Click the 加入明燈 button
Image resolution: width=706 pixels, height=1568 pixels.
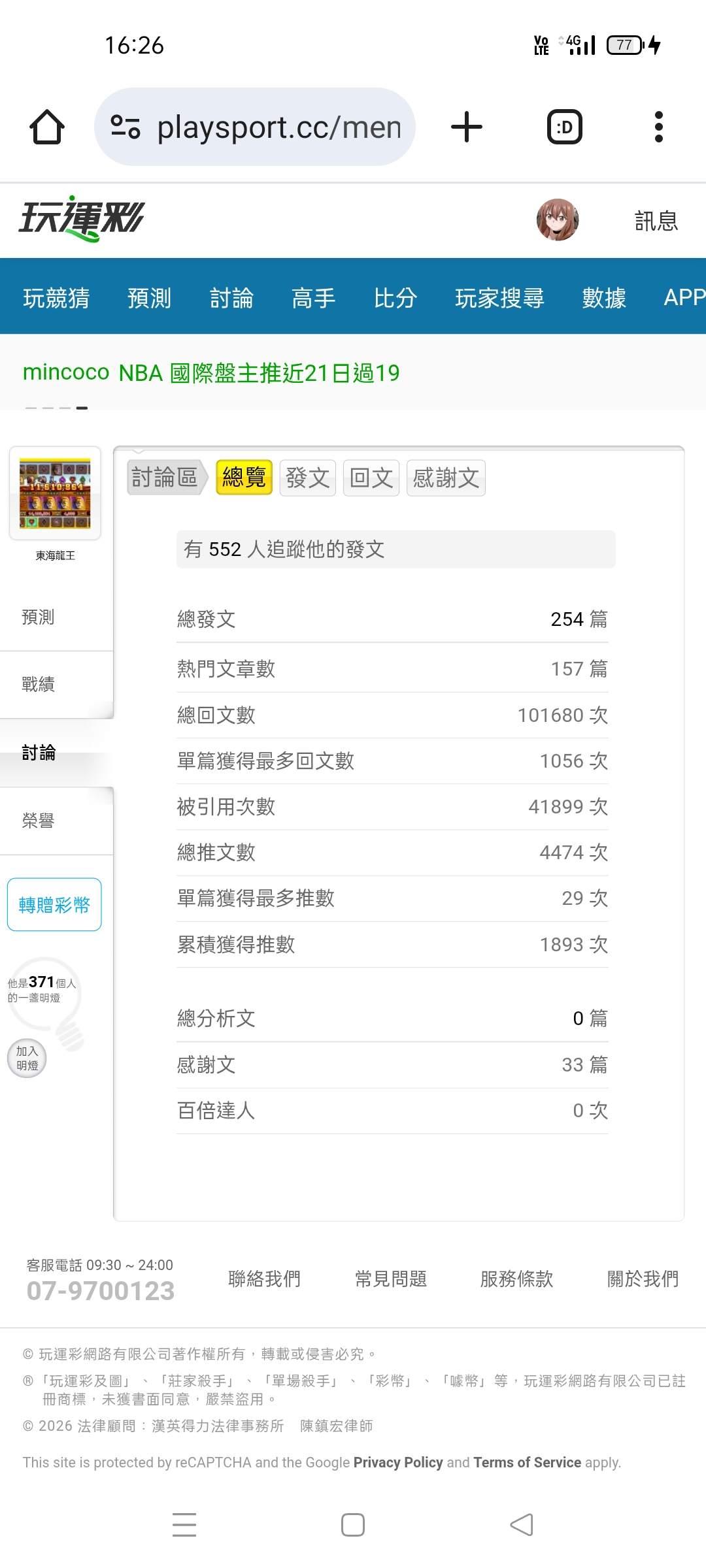coord(27,1058)
